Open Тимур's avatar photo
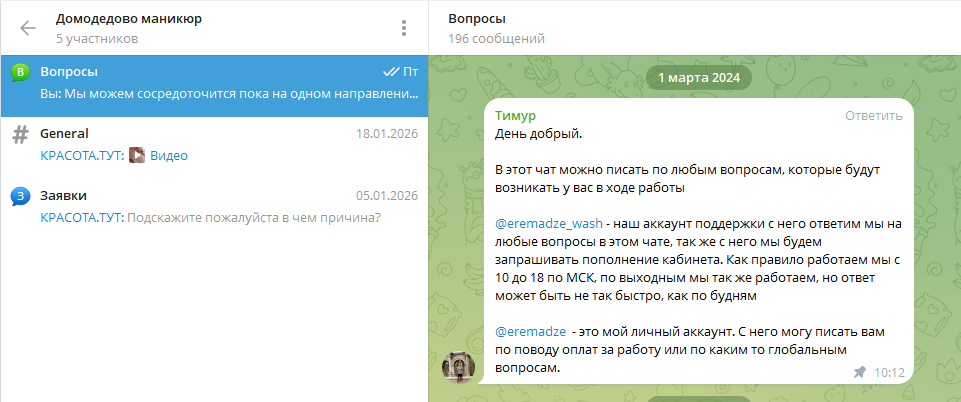Screen dimensions: 961x402 [458, 367]
